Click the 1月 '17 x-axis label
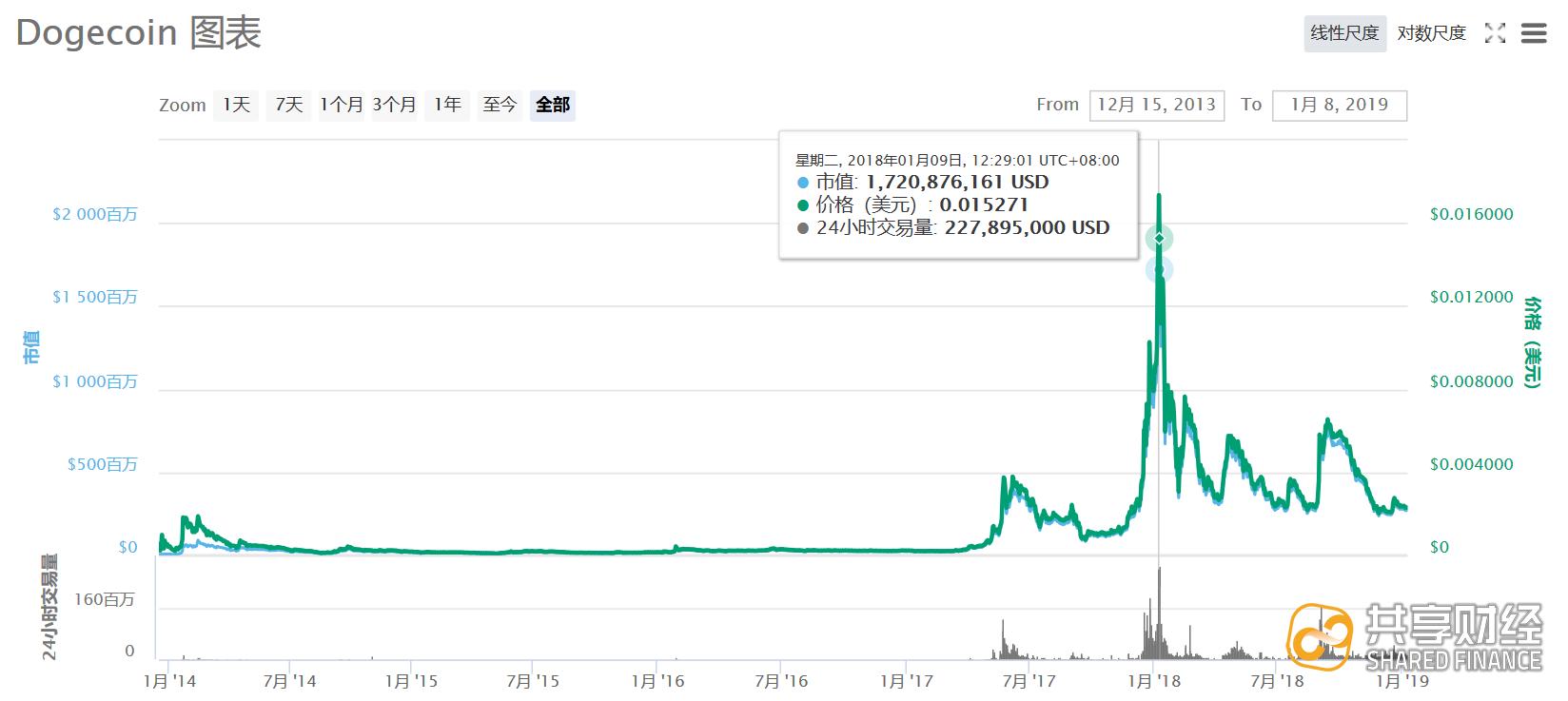 pyautogui.click(x=907, y=682)
